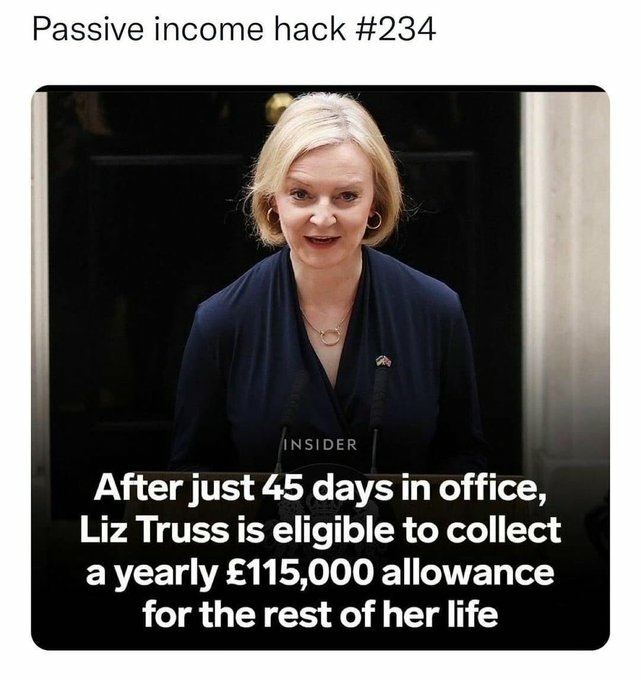Click the woman's navy blue jacket

coord(323,369)
